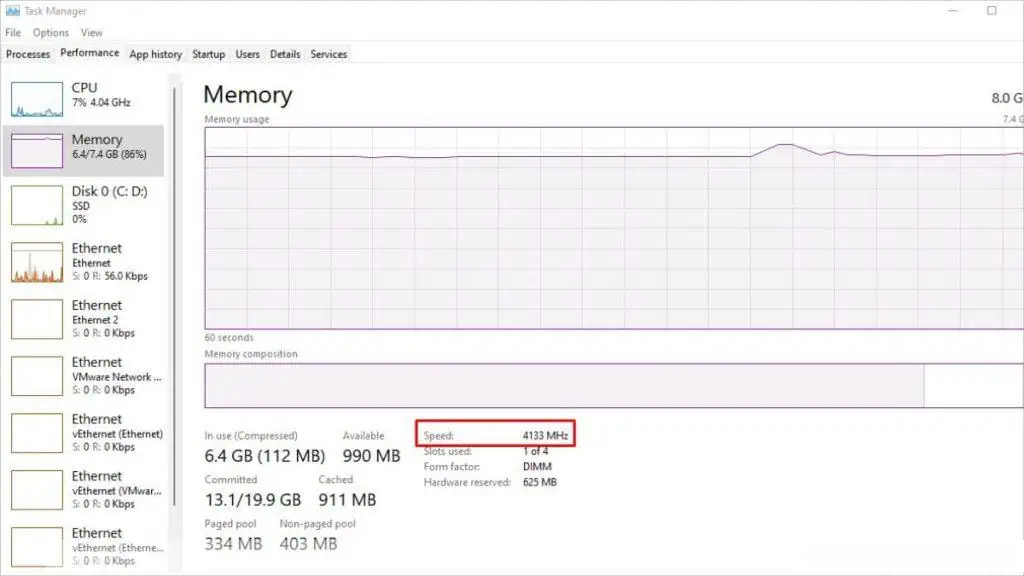Switch to the Startup tab
The width and height of the screenshot is (1024, 576).
coord(208,54)
